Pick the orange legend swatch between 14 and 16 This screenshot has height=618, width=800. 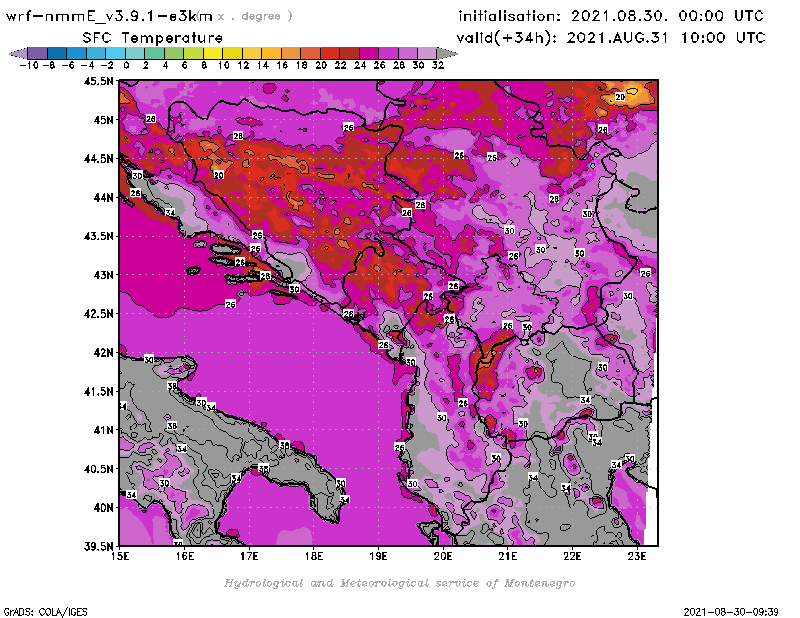click(271, 53)
